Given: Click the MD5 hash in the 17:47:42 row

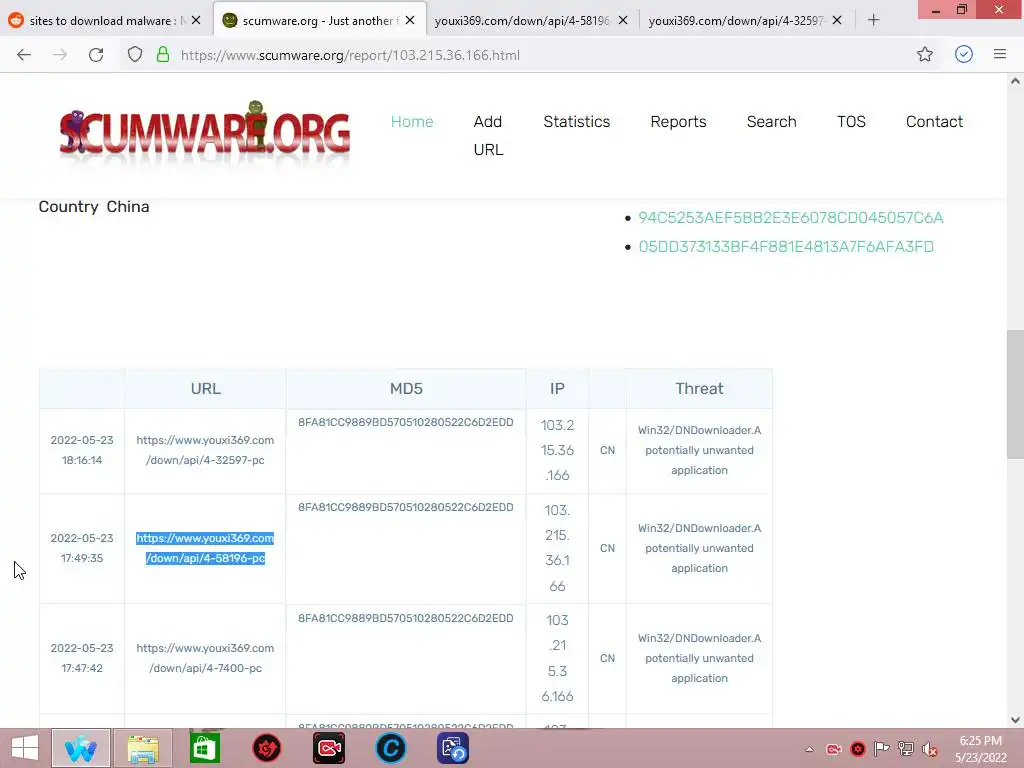Looking at the screenshot, I should click(x=406, y=618).
